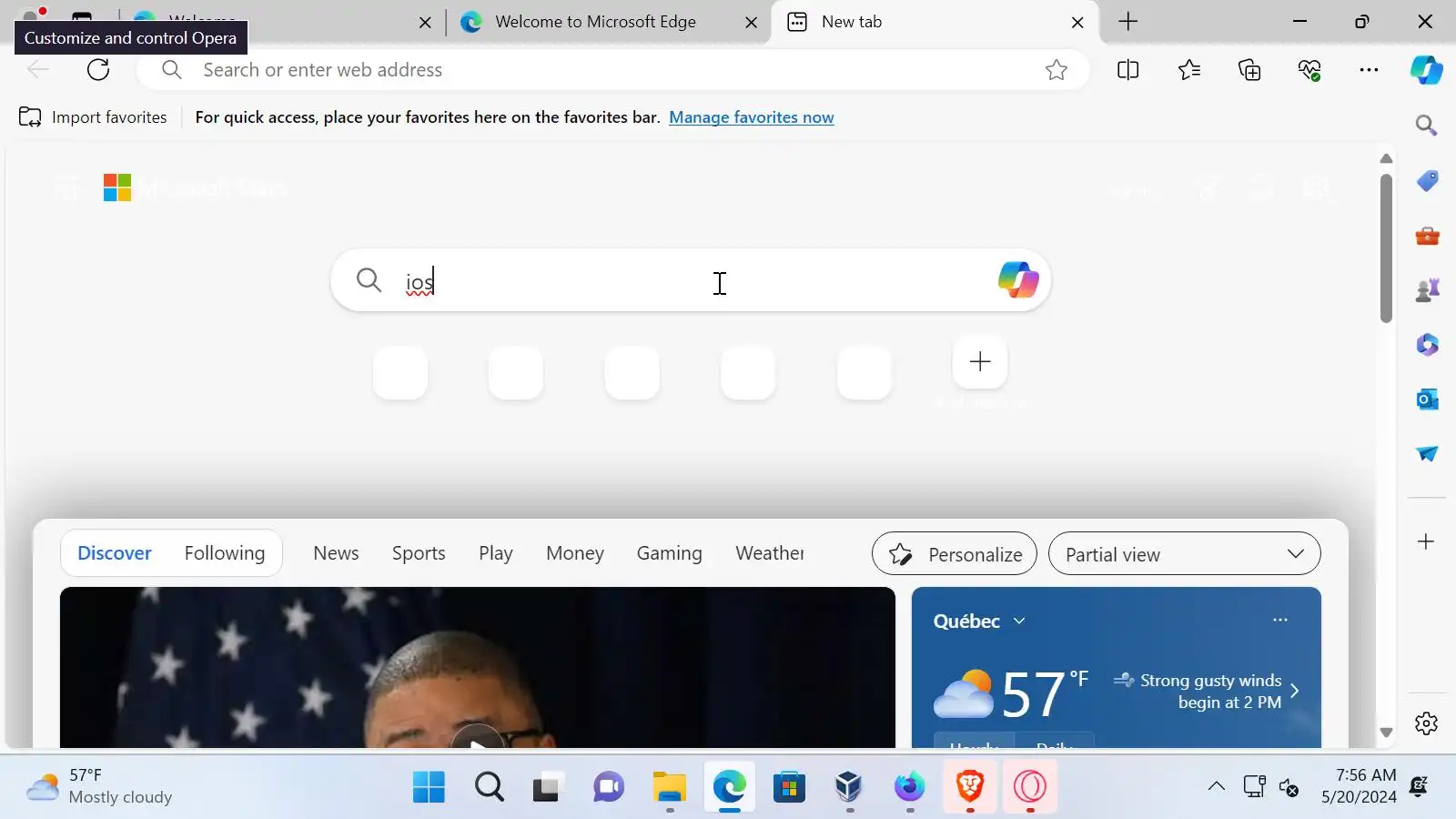Open Browser essentials heart icon
1456x819 pixels.
[x=1309, y=70]
